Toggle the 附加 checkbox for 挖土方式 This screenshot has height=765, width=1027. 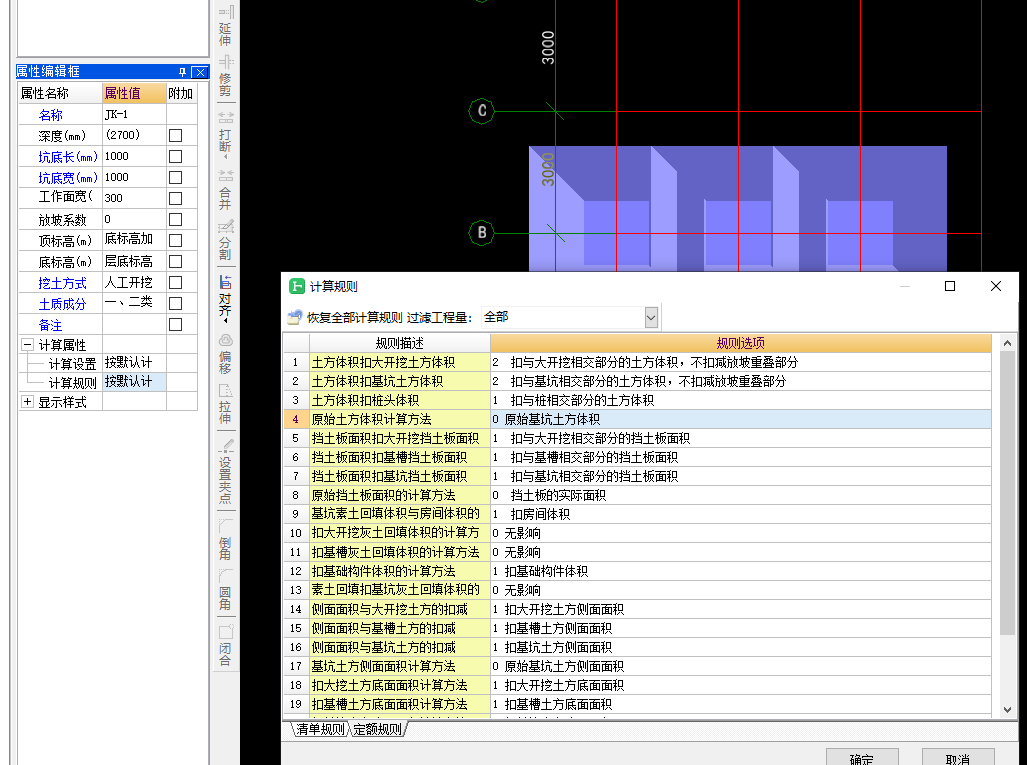coord(176,282)
